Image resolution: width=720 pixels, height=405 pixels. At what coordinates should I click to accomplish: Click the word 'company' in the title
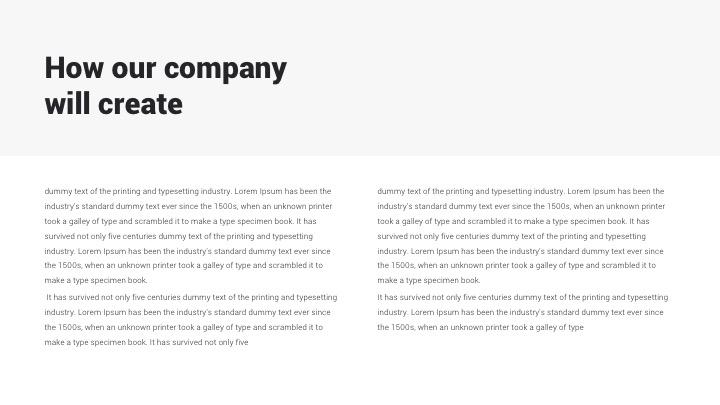pos(225,68)
